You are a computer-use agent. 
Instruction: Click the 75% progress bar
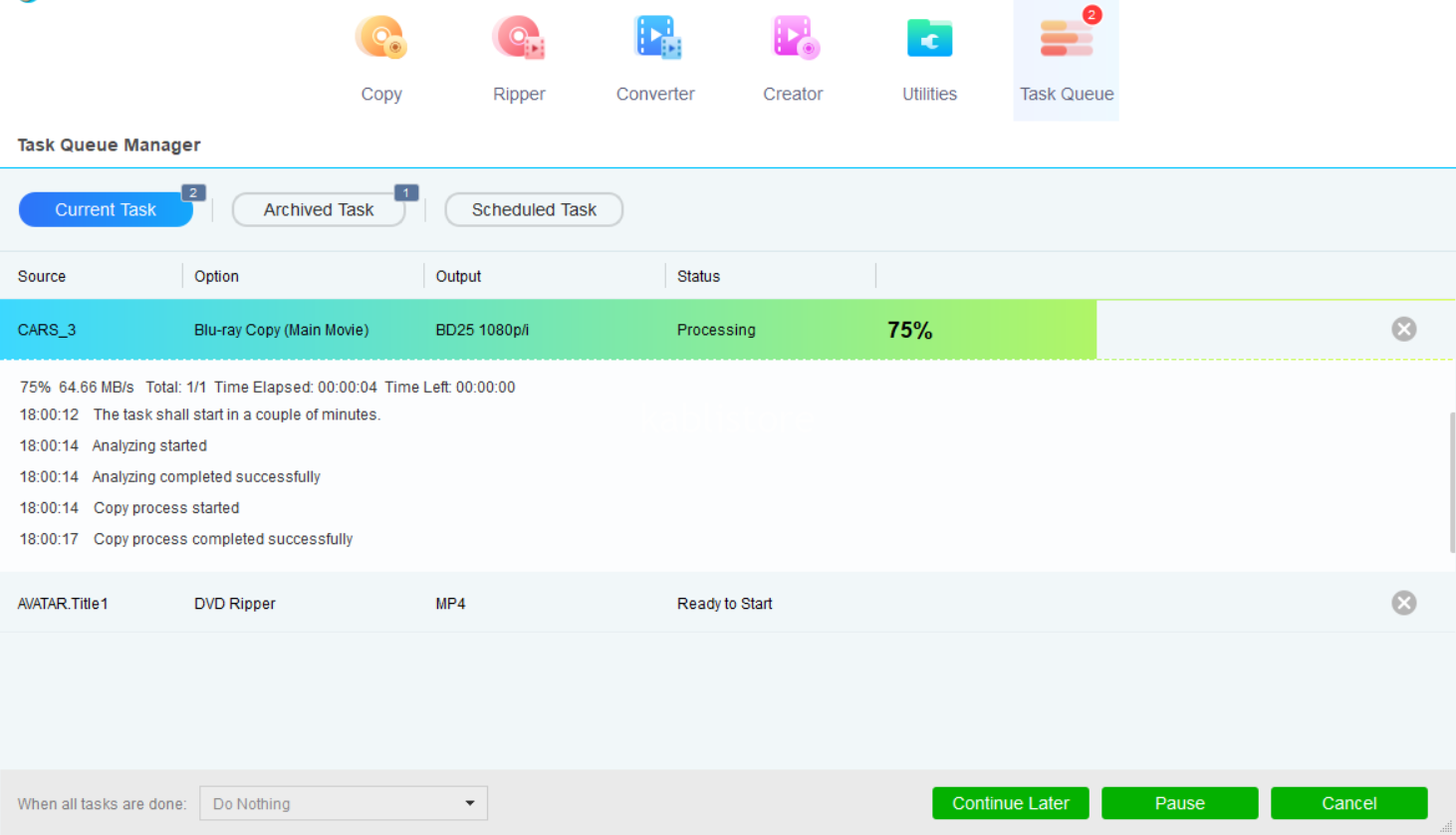[x=548, y=330]
